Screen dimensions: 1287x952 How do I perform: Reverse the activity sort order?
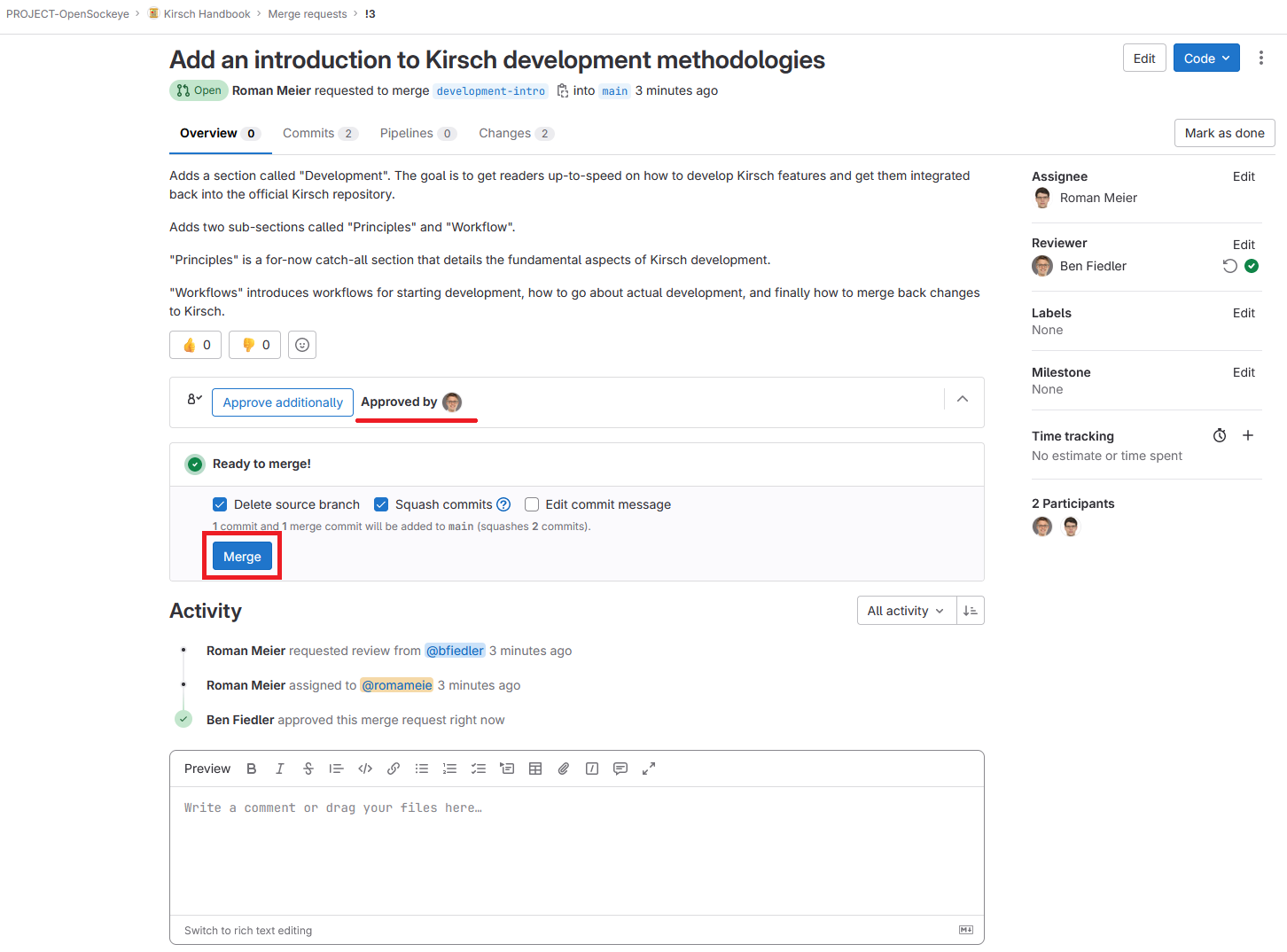tap(971, 611)
